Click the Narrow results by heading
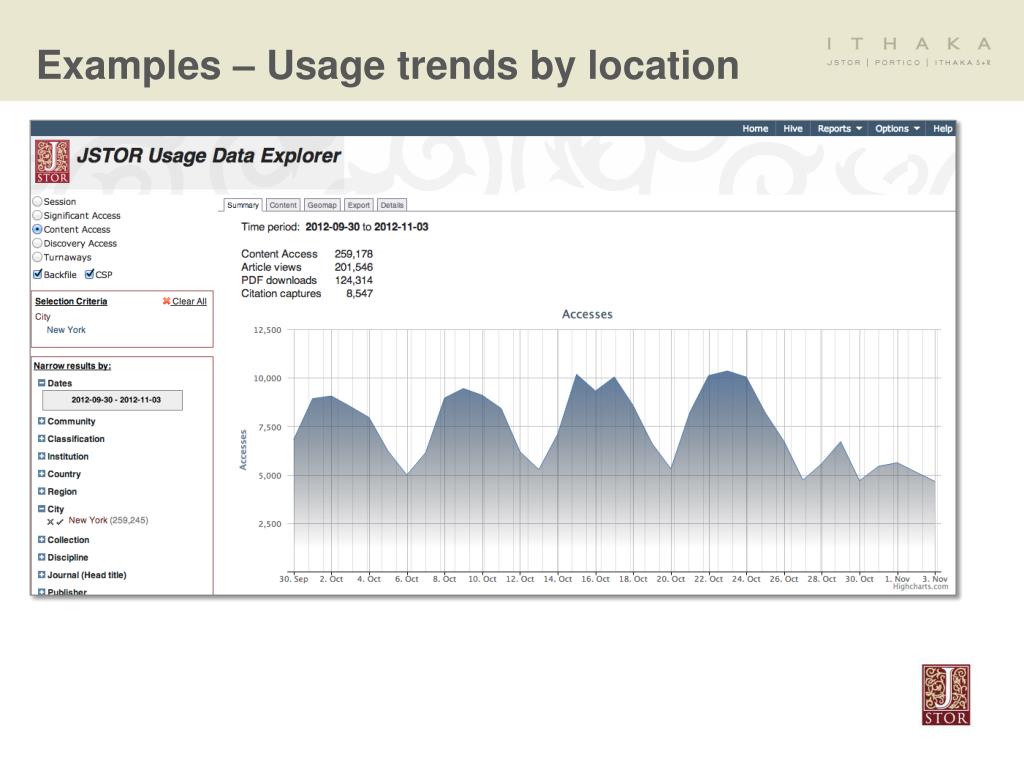The image size is (1024, 768). [72, 366]
